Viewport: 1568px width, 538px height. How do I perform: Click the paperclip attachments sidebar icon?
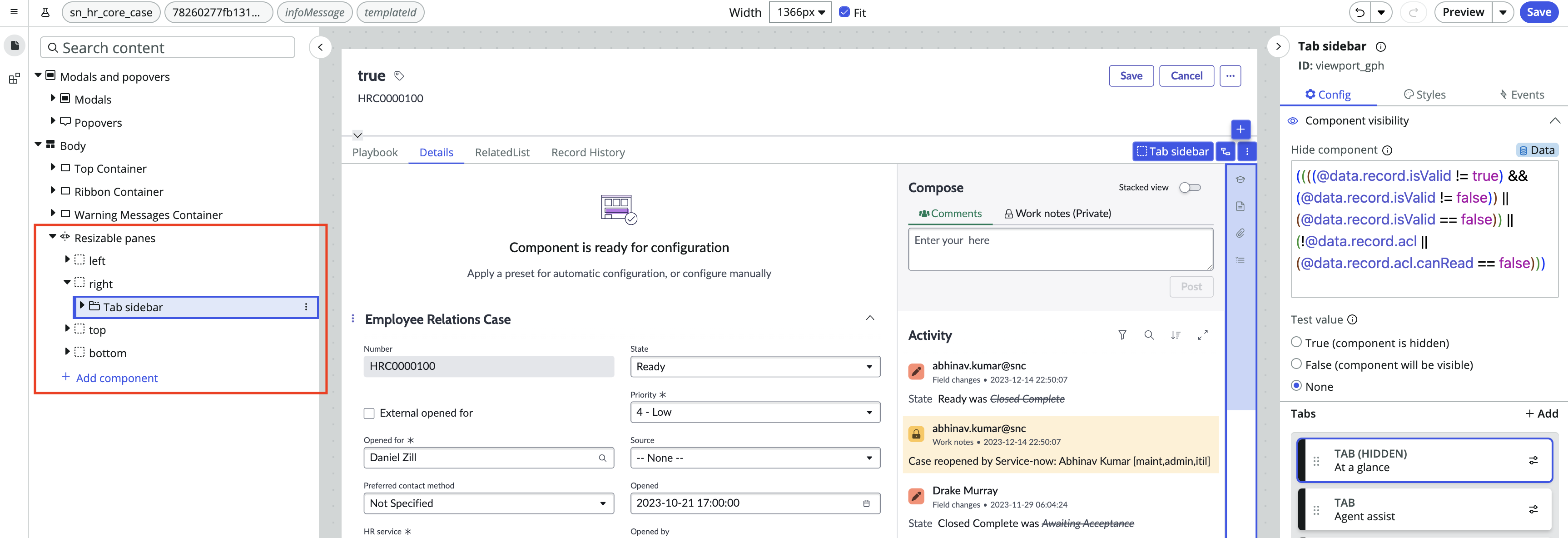pyautogui.click(x=1241, y=233)
